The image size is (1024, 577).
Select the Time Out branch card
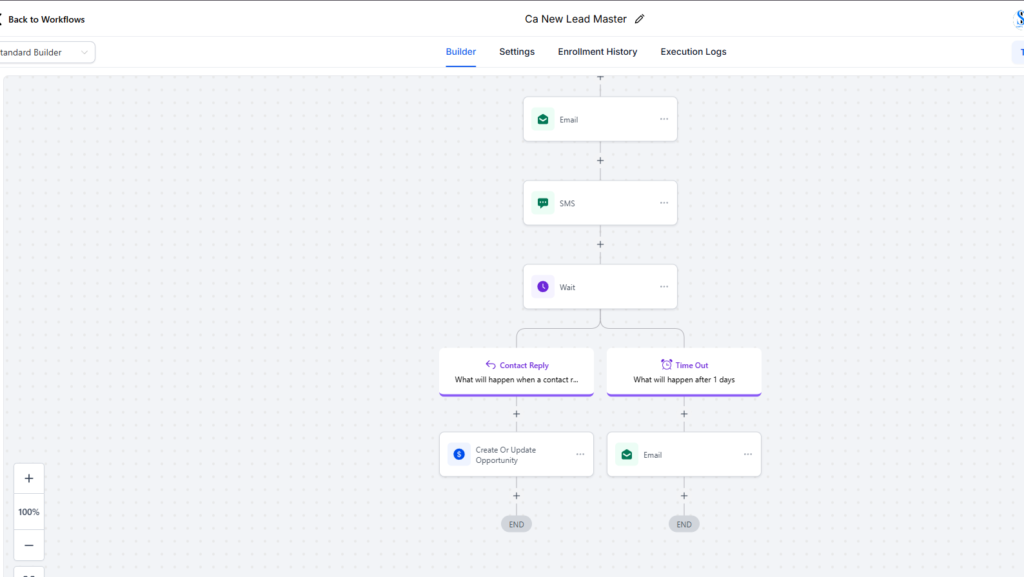pyautogui.click(x=684, y=372)
